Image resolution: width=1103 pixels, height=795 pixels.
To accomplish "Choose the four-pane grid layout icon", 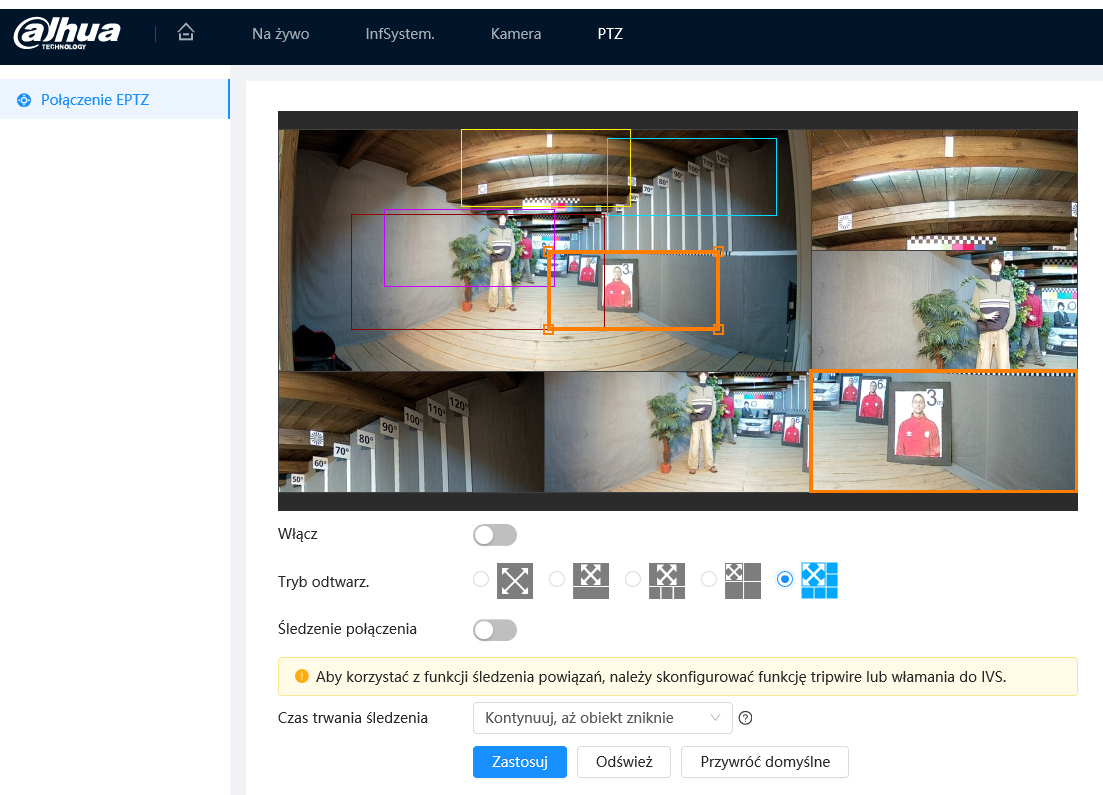I will tap(743, 580).
